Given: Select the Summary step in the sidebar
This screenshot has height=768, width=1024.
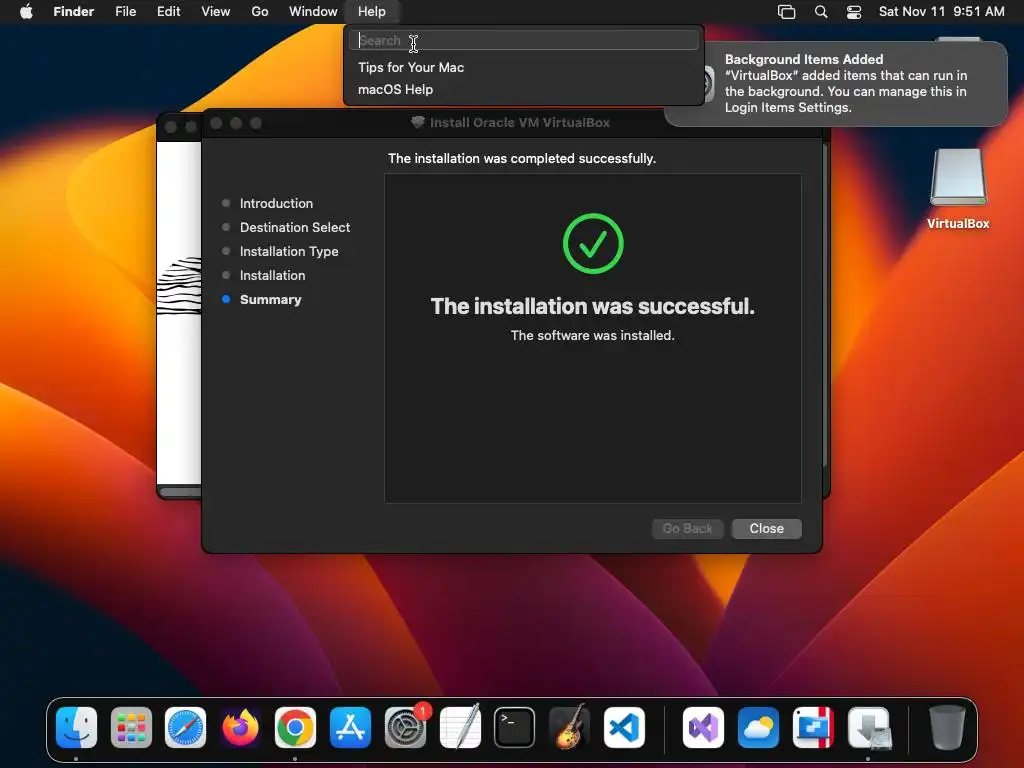Looking at the screenshot, I should (270, 300).
